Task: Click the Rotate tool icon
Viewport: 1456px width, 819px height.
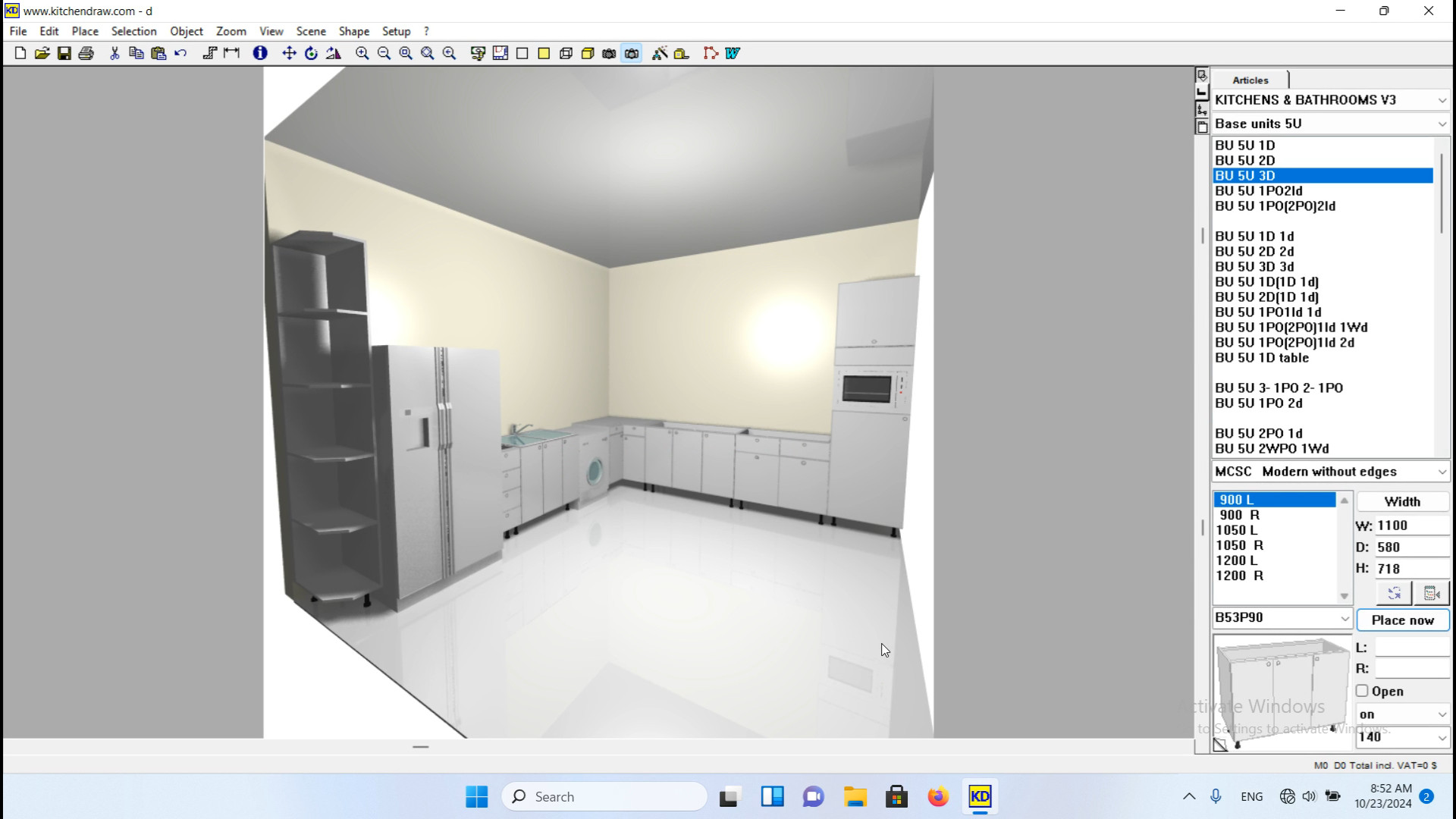Action: tap(311, 53)
